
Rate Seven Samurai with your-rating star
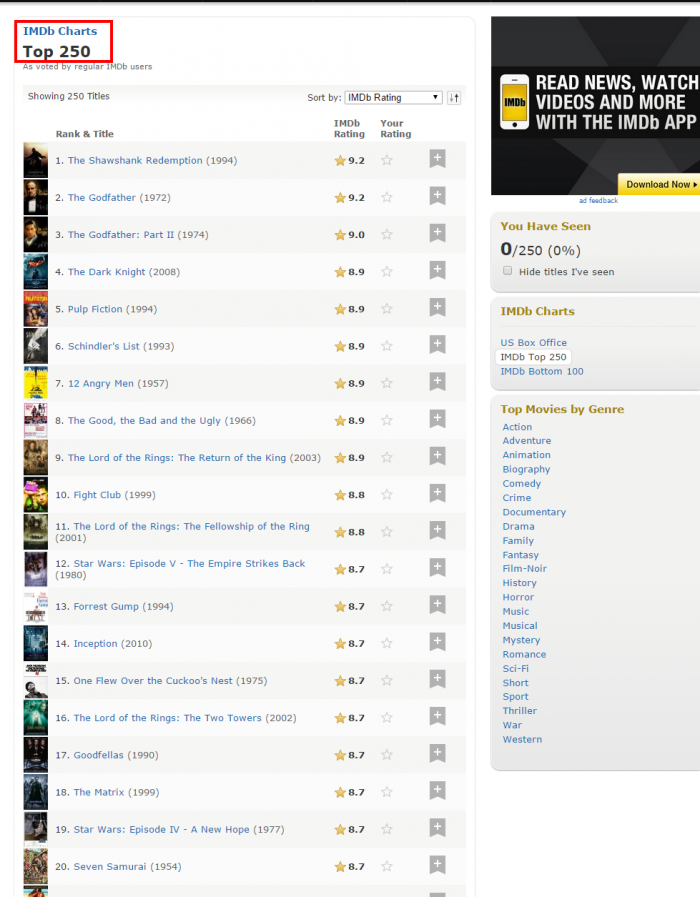(387, 867)
